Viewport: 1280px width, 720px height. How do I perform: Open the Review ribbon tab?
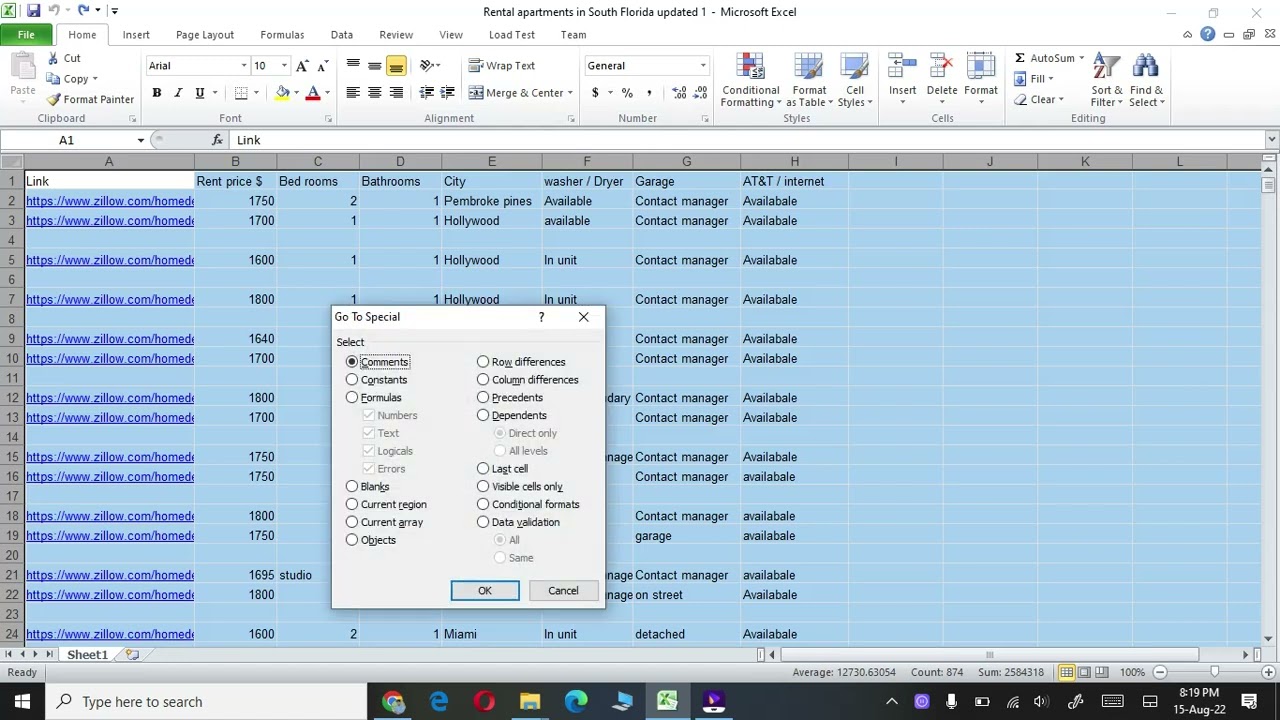click(396, 35)
